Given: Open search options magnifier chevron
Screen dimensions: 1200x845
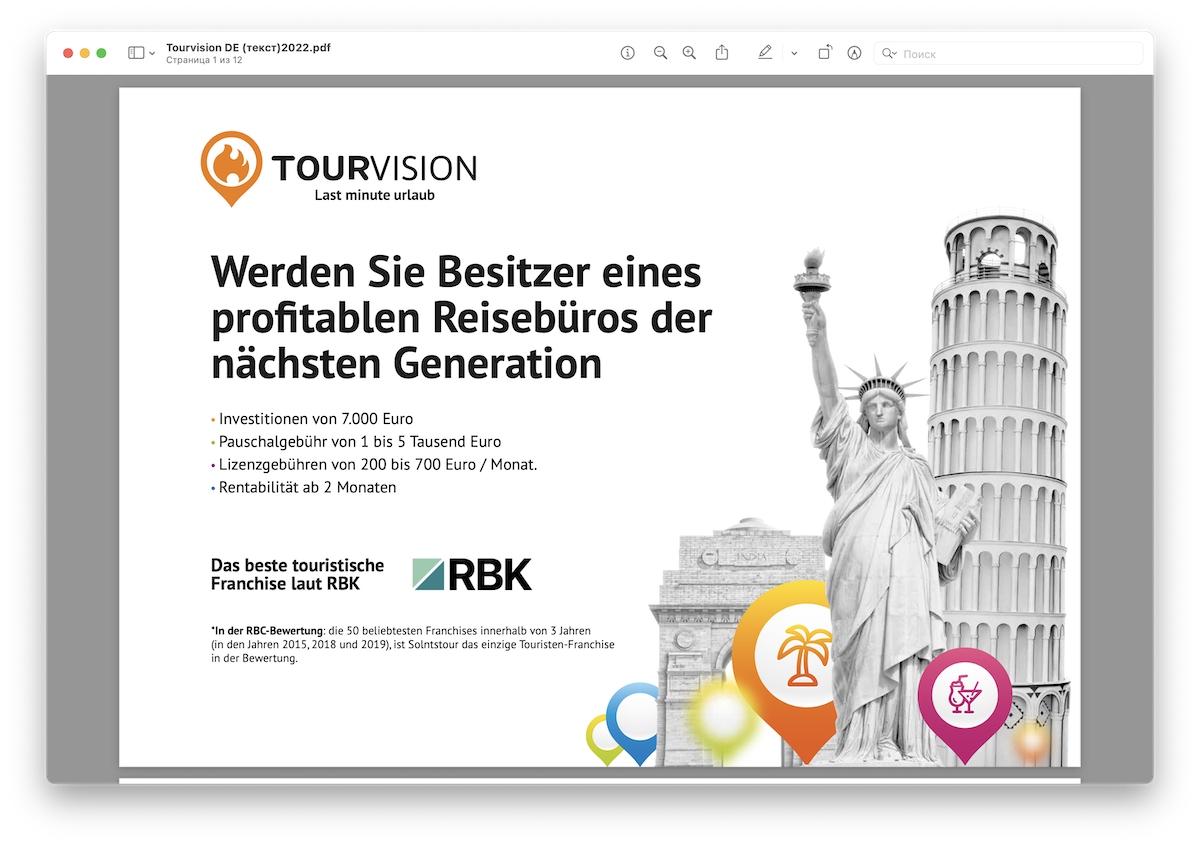Looking at the screenshot, I should point(889,54).
